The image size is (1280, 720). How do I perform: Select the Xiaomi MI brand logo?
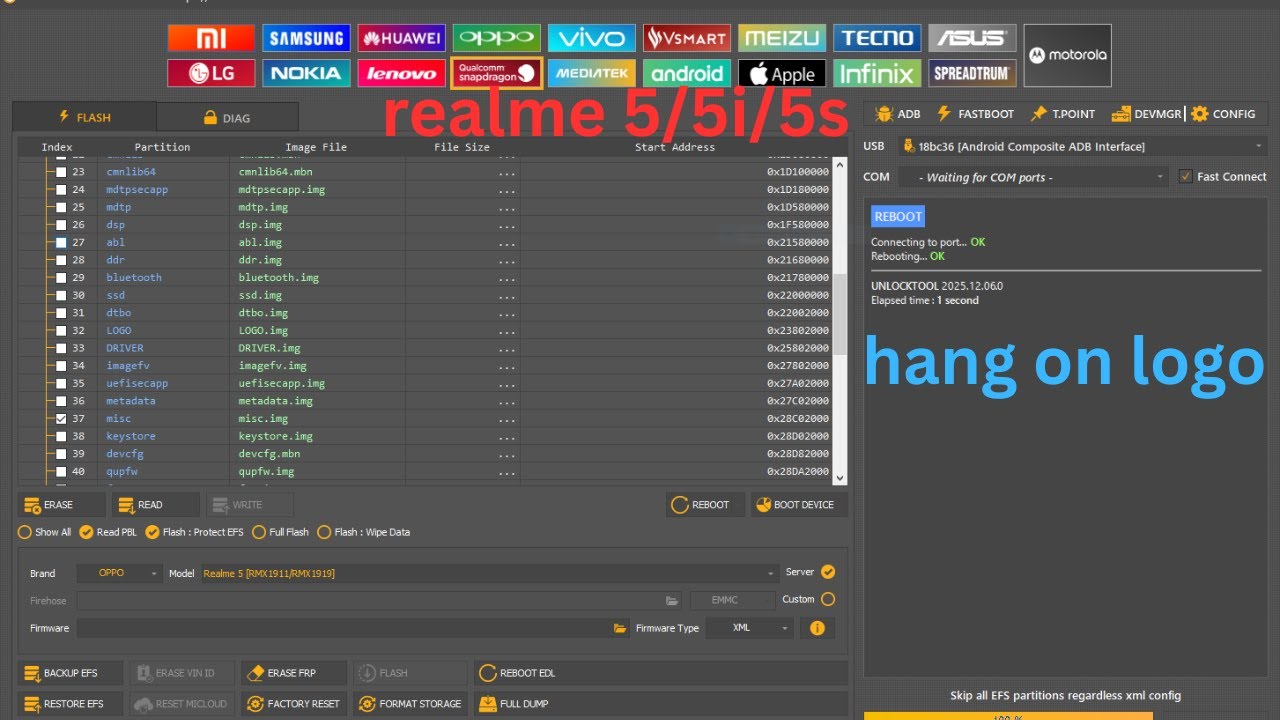tap(211, 38)
